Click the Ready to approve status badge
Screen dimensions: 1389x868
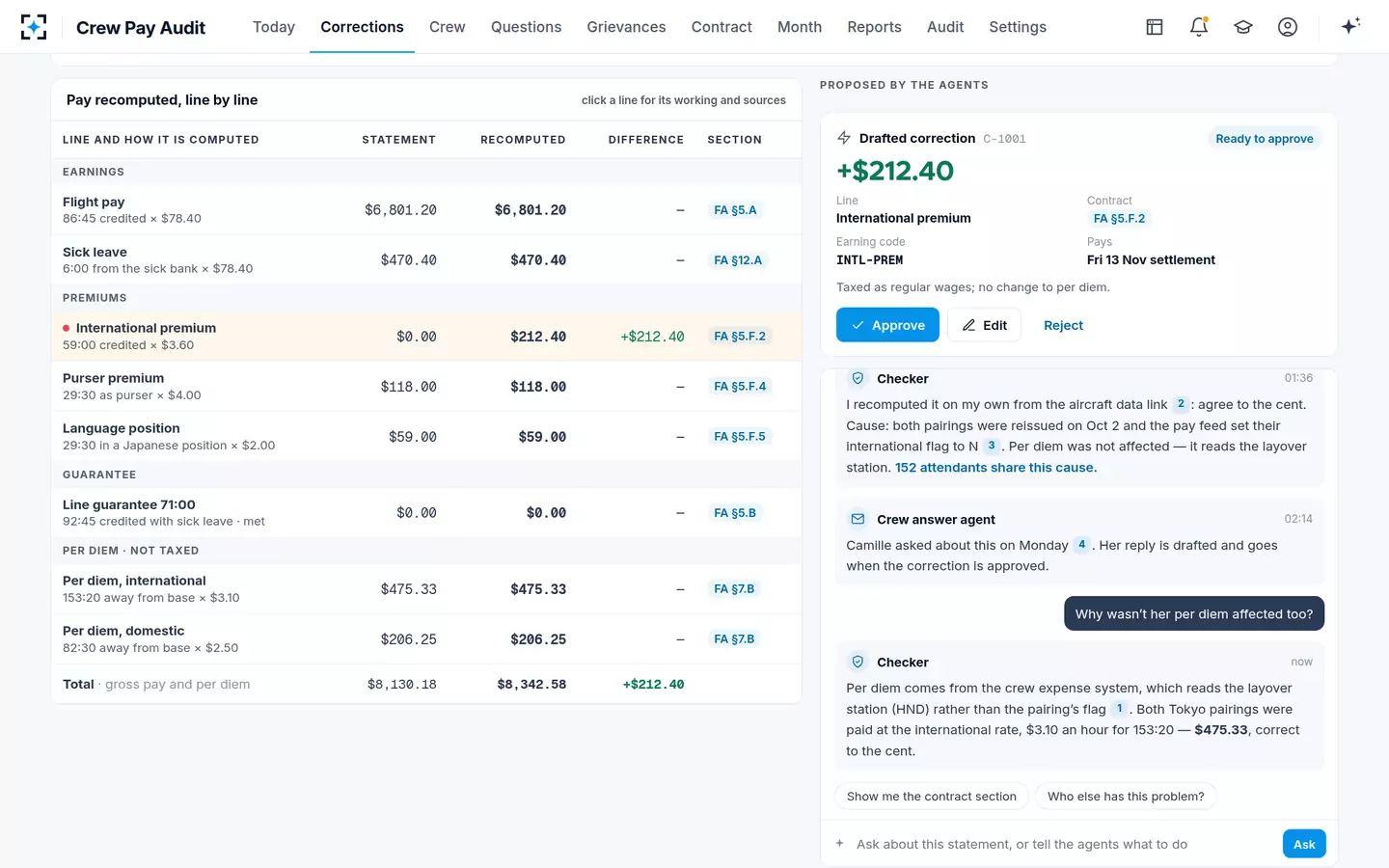pyautogui.click(x=1264, y=139)
